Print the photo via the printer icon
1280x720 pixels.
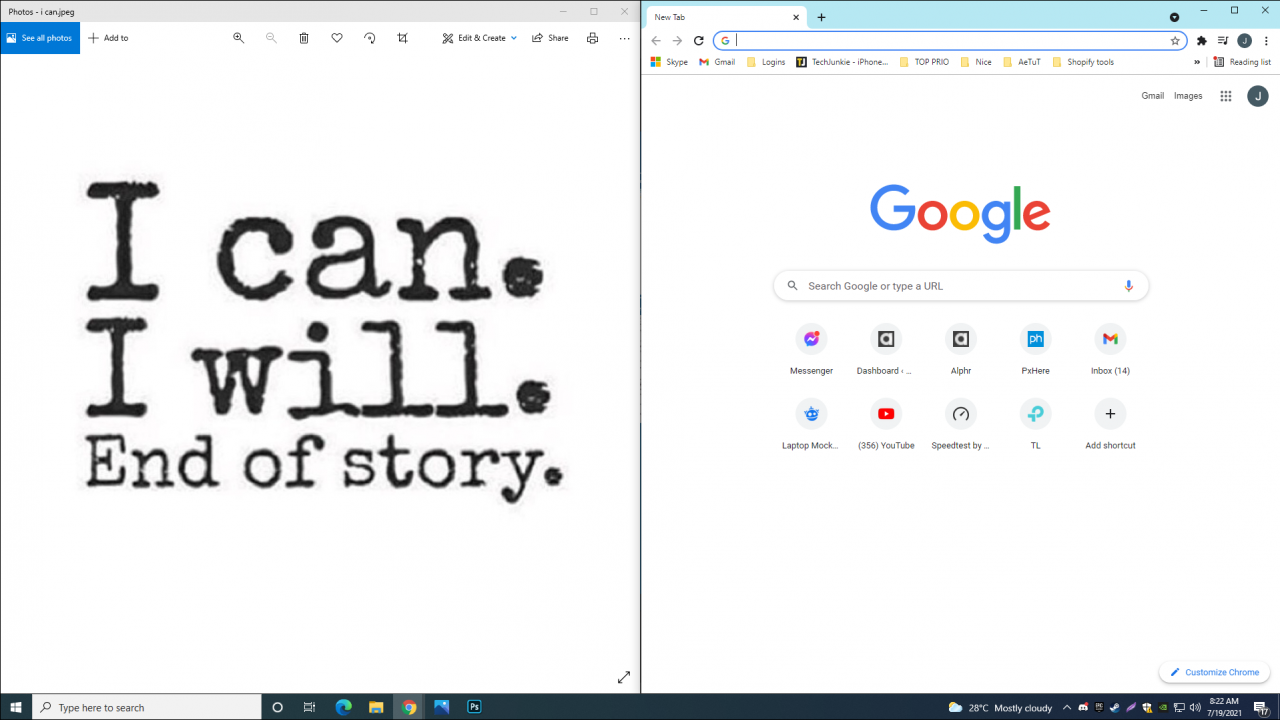tap(592, 38)
